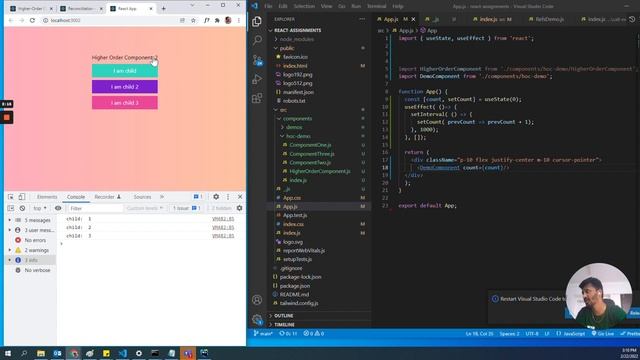
Task: Open the Explorer view in VS Code activity bar
Action: tap(257, 21)
